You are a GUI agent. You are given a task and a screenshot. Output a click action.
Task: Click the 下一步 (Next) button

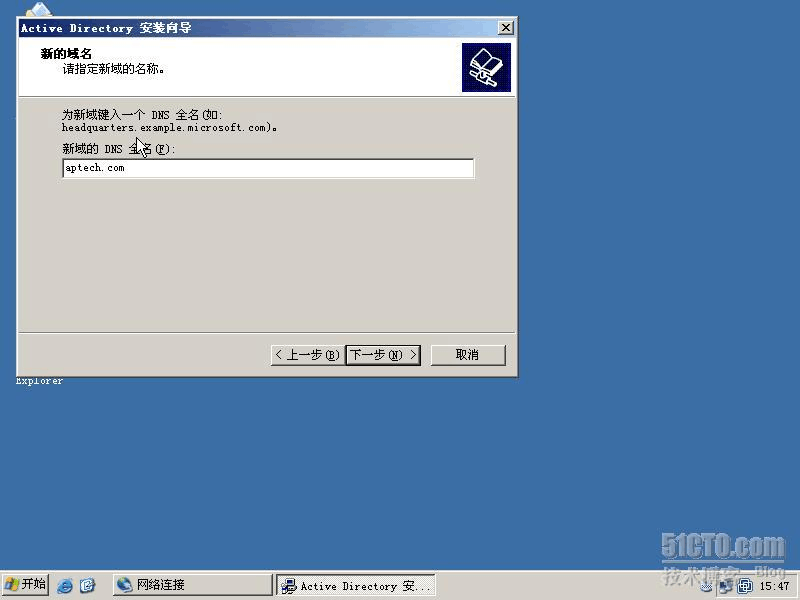click(383, 355)
